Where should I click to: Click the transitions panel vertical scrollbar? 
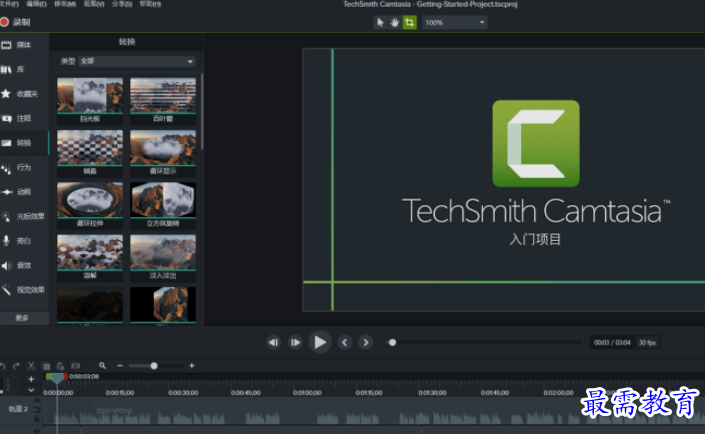pos(202,111)
